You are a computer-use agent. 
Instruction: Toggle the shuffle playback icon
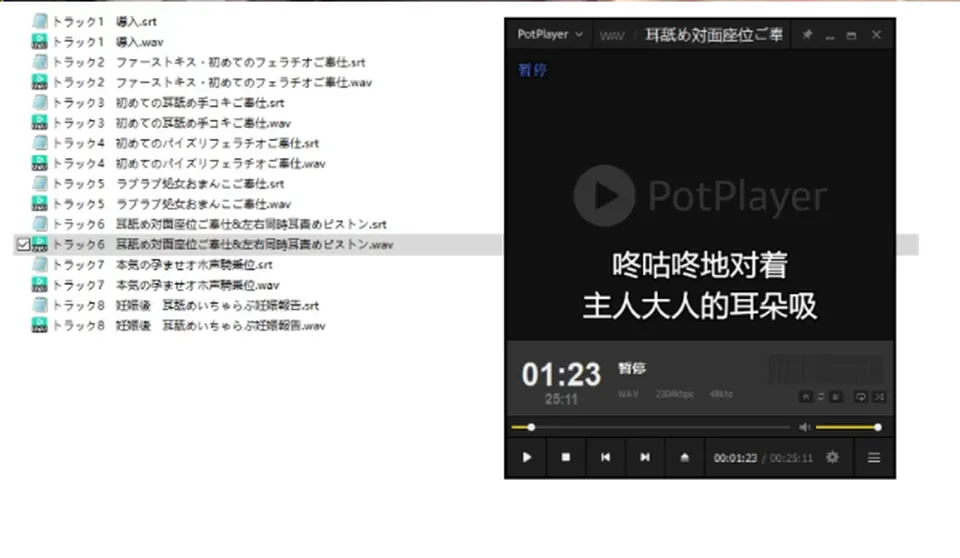[x=879, y=397]
